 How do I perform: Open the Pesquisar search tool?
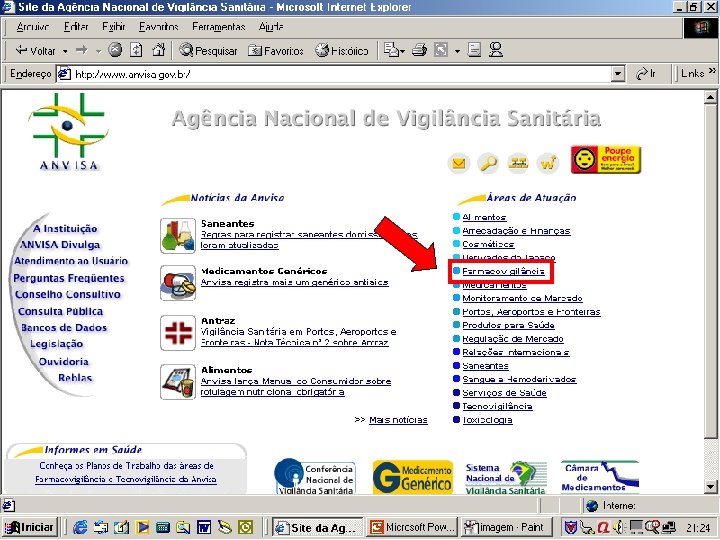(208, 51)
